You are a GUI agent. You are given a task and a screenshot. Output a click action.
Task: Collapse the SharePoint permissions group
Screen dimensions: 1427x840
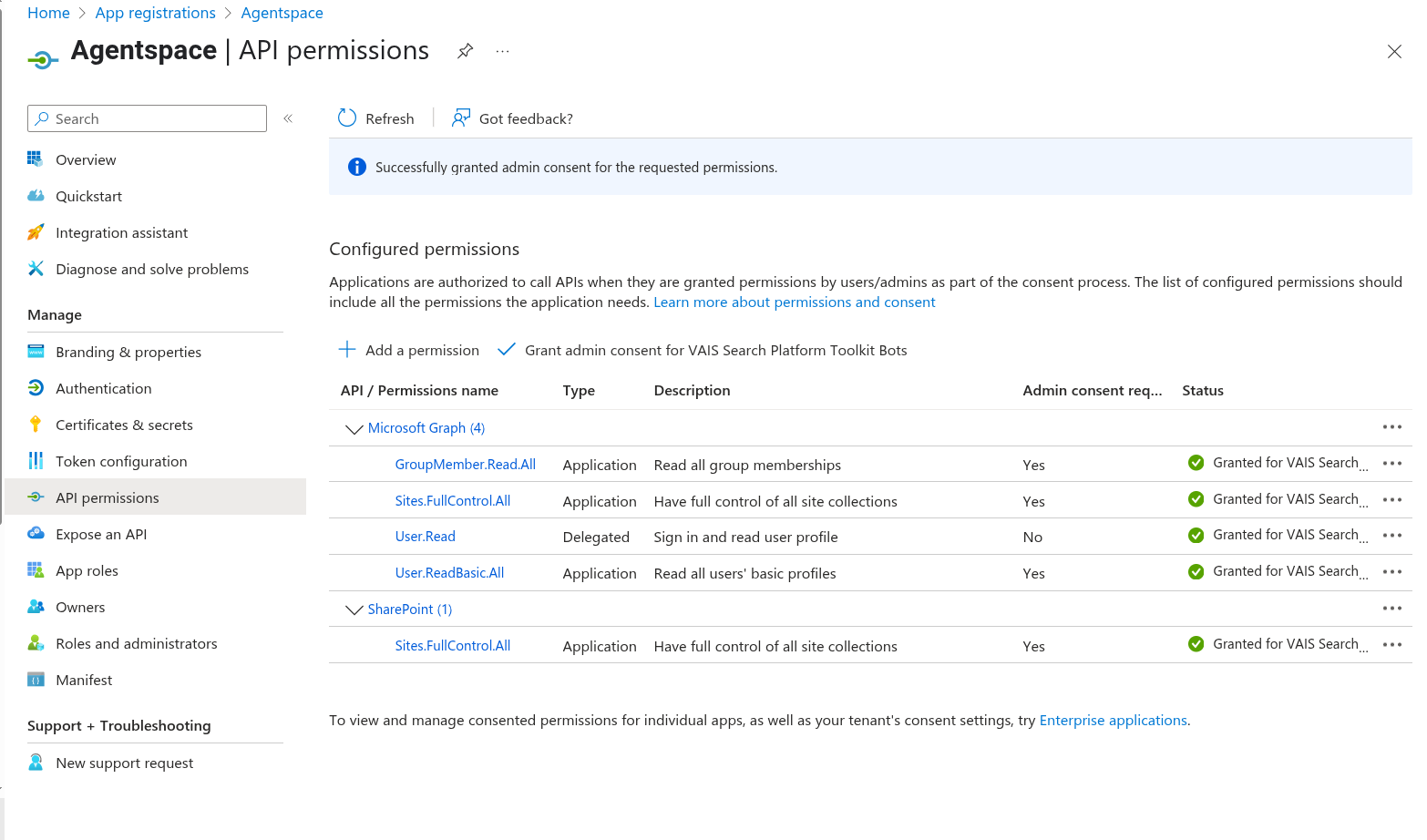[x=354, y=610]
